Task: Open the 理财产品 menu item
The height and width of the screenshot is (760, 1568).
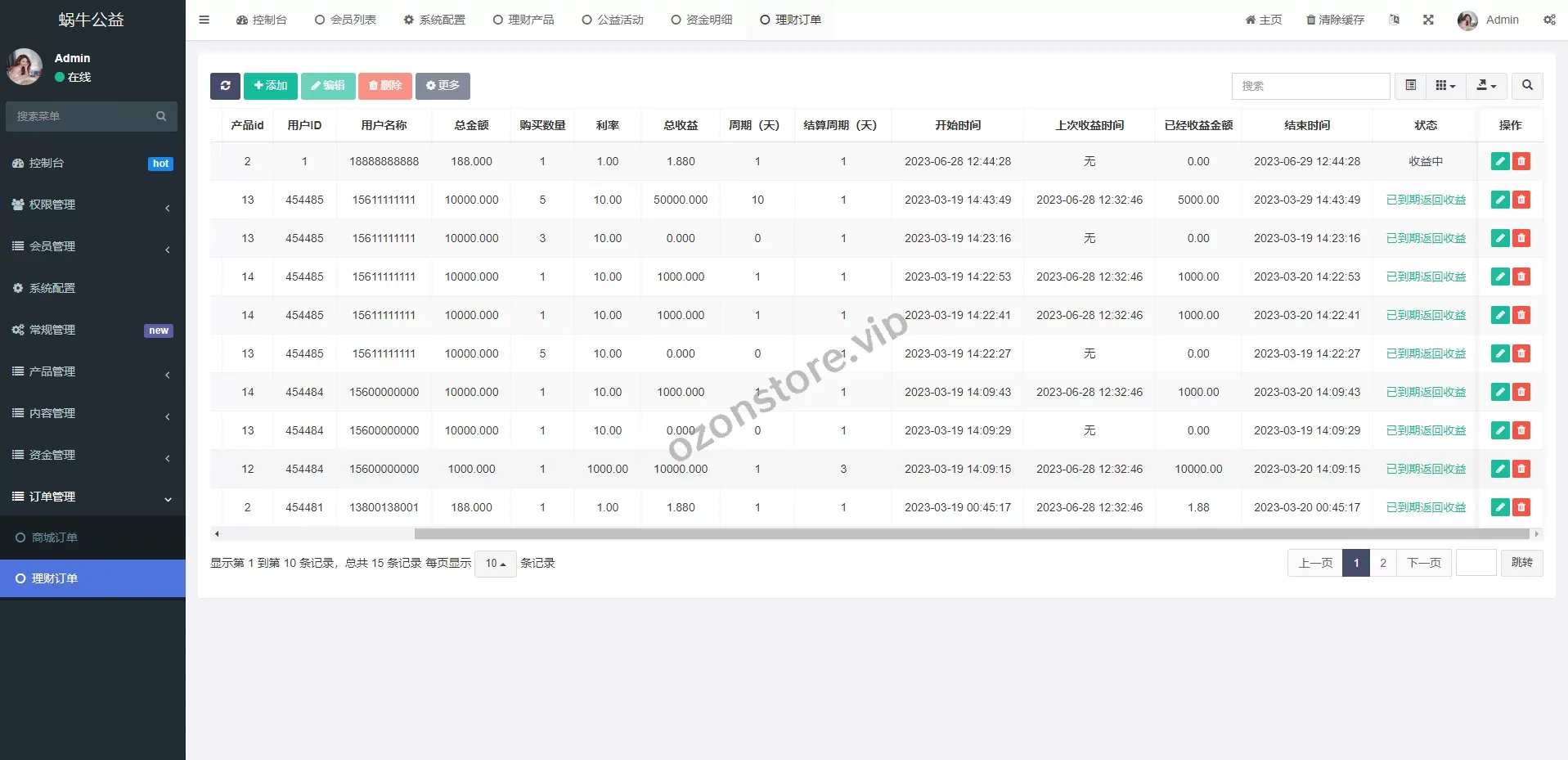Action: pyautogui.click(x=523, y=19)
